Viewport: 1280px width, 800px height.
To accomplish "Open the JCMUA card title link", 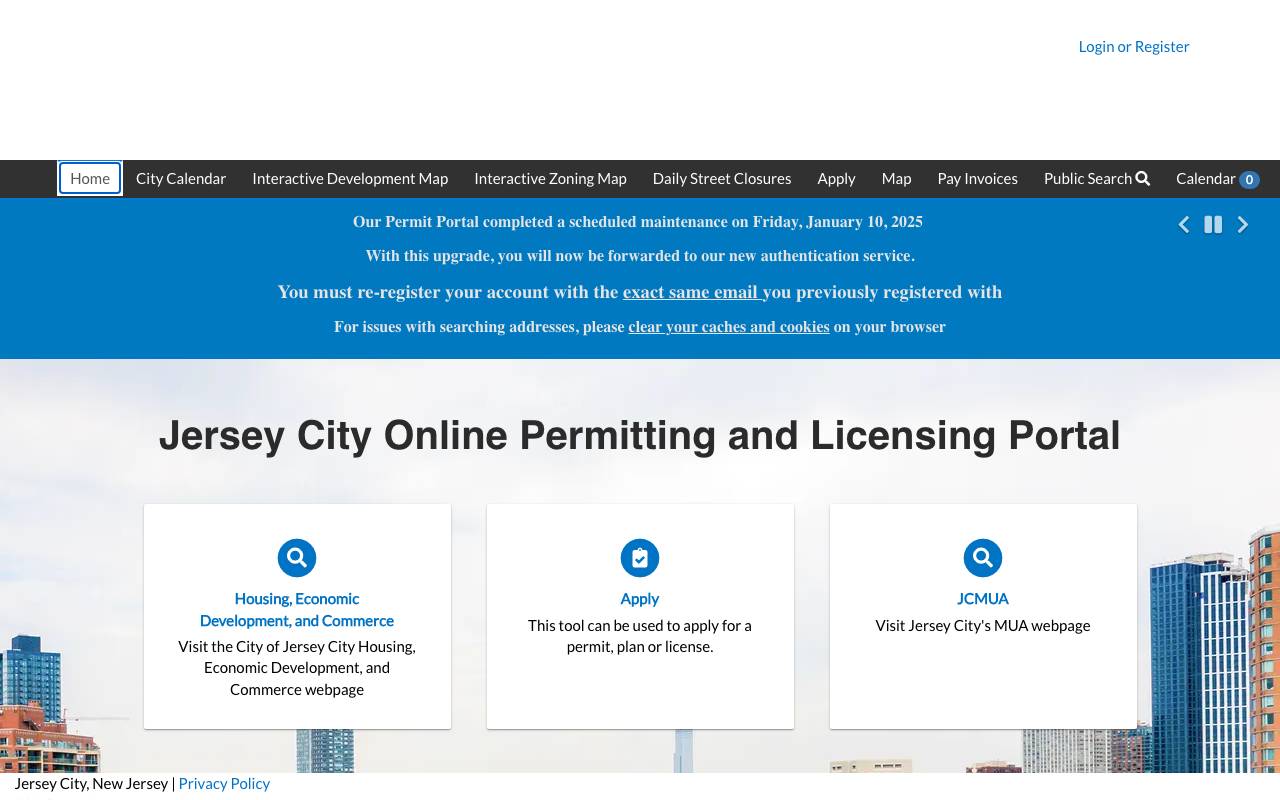I will (x=983, y=599).
